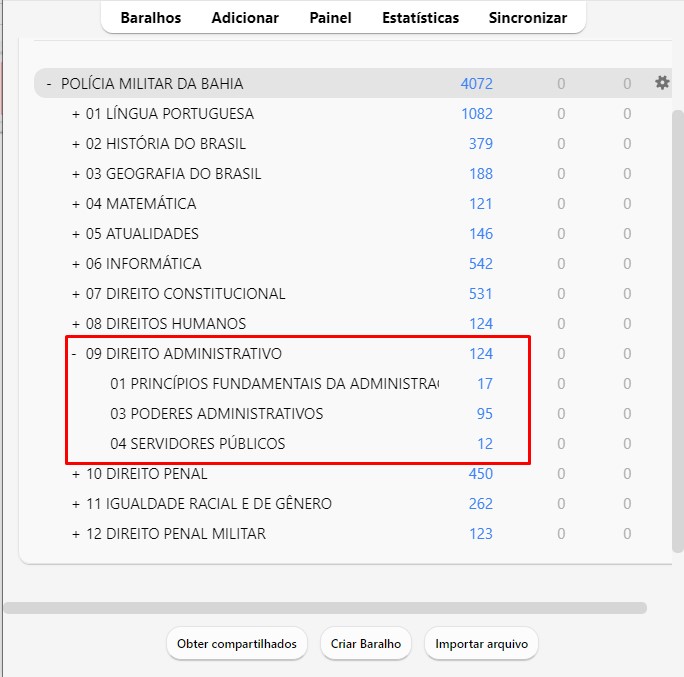The width and height of the screenshot is (684, 677).
Task: Expand 11 IGUALDADE RACIAL E DE GÊNERO deck
Action: click(x=76, y=504)
